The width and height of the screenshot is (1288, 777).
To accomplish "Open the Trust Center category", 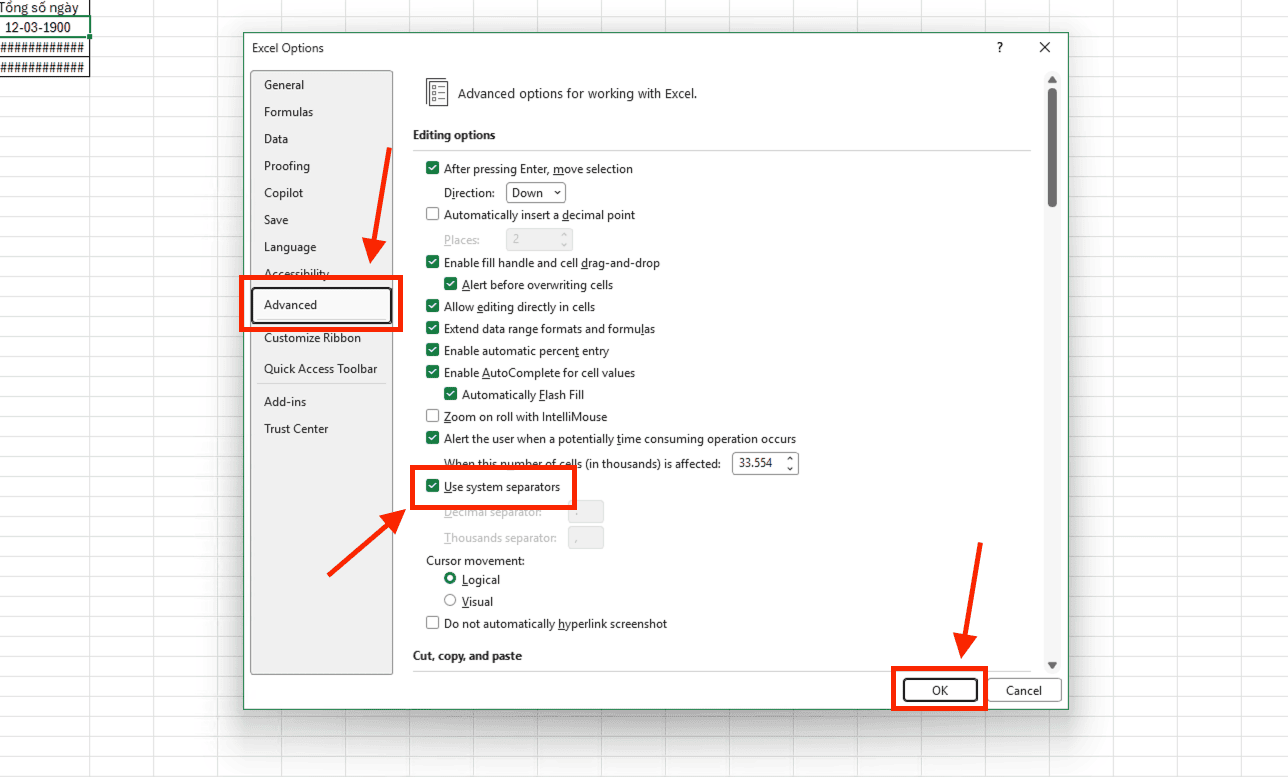I will click(x=296, y=429).
